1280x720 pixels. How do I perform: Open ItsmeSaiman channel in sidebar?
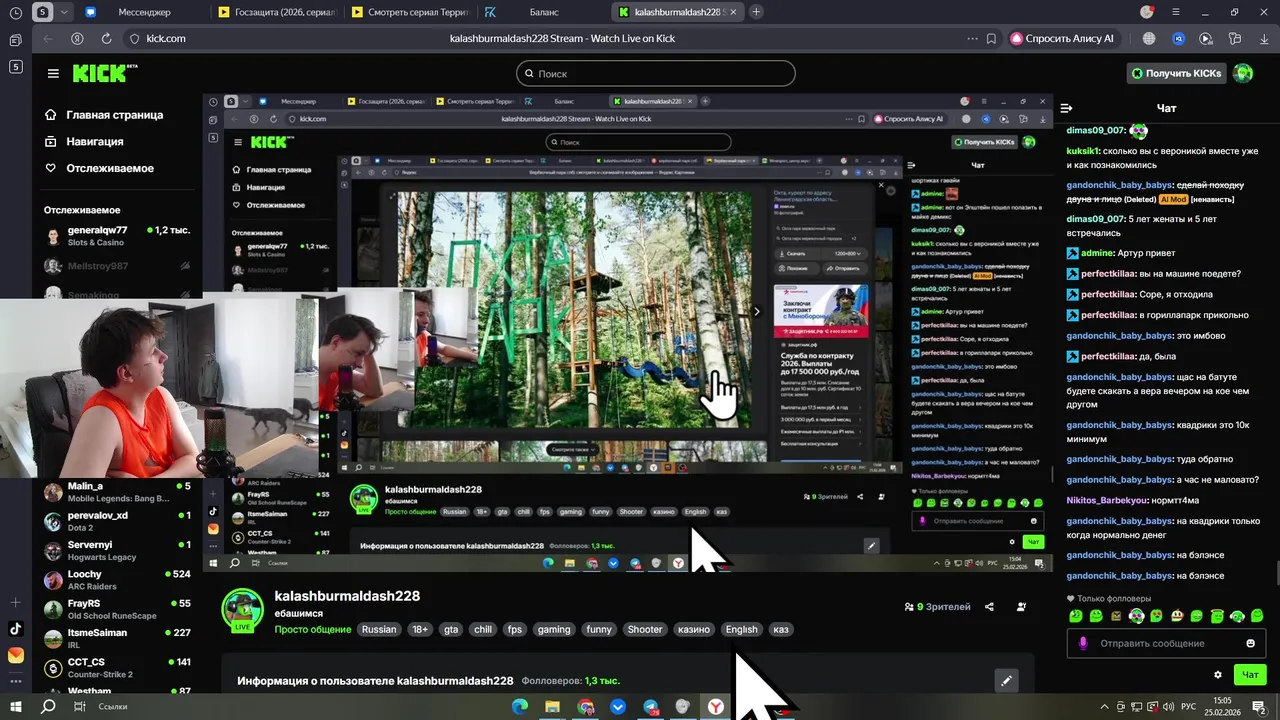pyautogui.click(x=118, y=638)
